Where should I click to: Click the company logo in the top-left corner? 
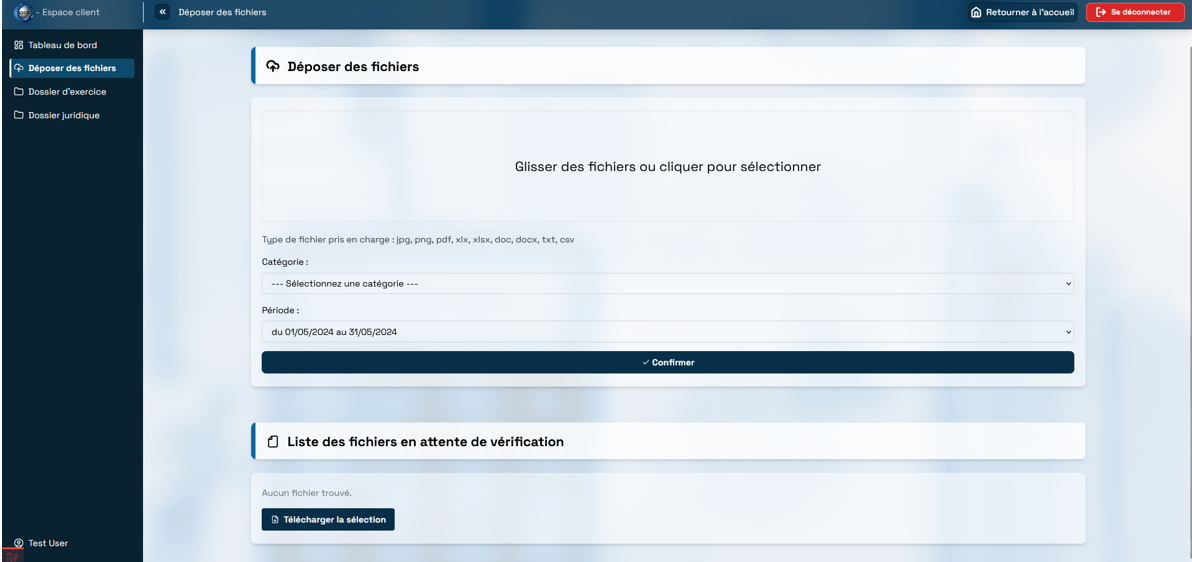click(22, 12)
